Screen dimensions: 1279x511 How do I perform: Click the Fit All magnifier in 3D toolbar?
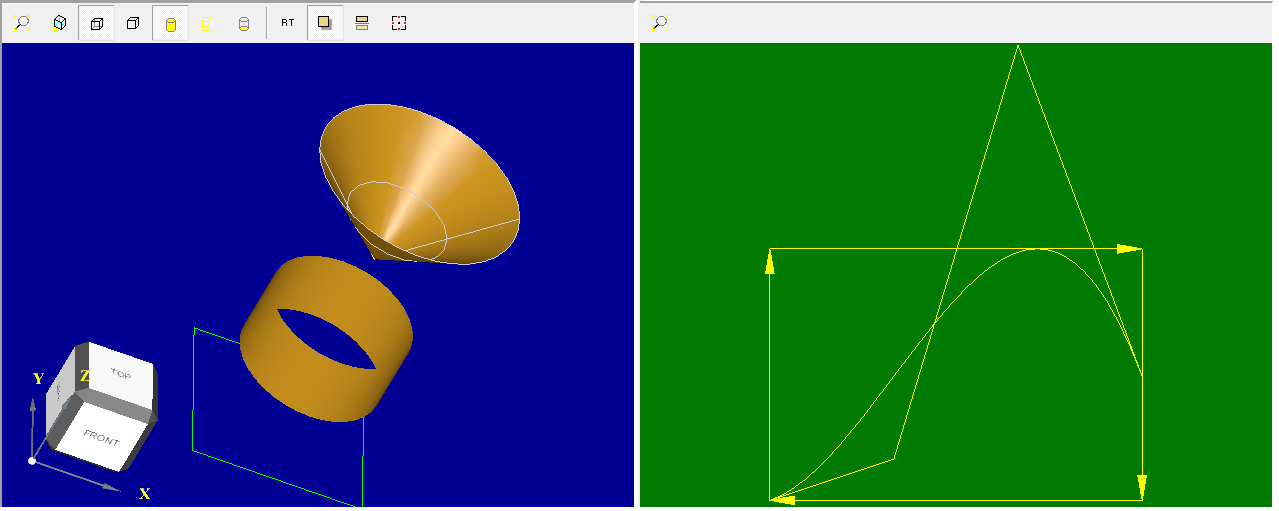22,23
